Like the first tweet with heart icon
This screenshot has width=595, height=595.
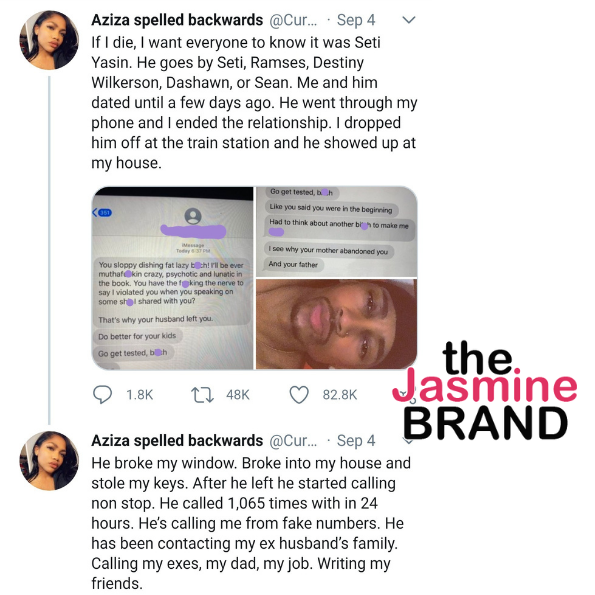299,395
